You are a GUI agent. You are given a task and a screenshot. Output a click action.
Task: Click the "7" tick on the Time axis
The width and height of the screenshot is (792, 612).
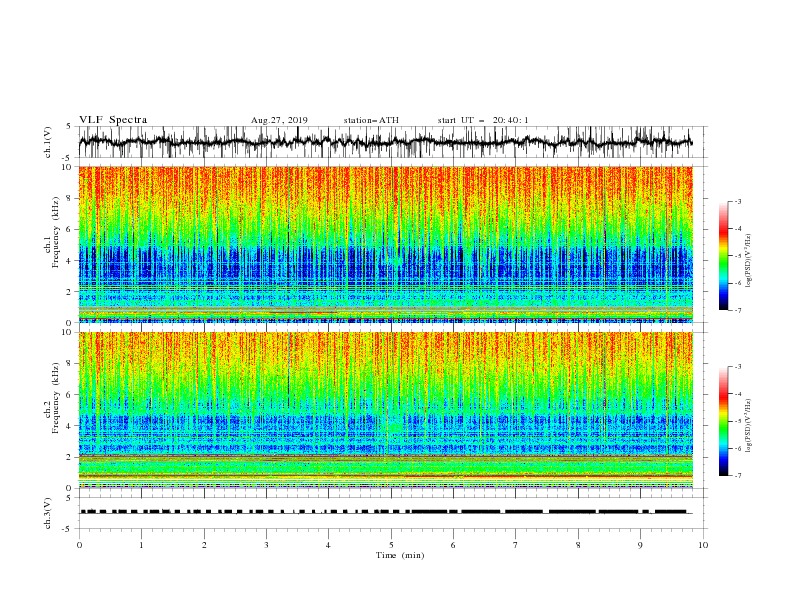click(516, 545)
